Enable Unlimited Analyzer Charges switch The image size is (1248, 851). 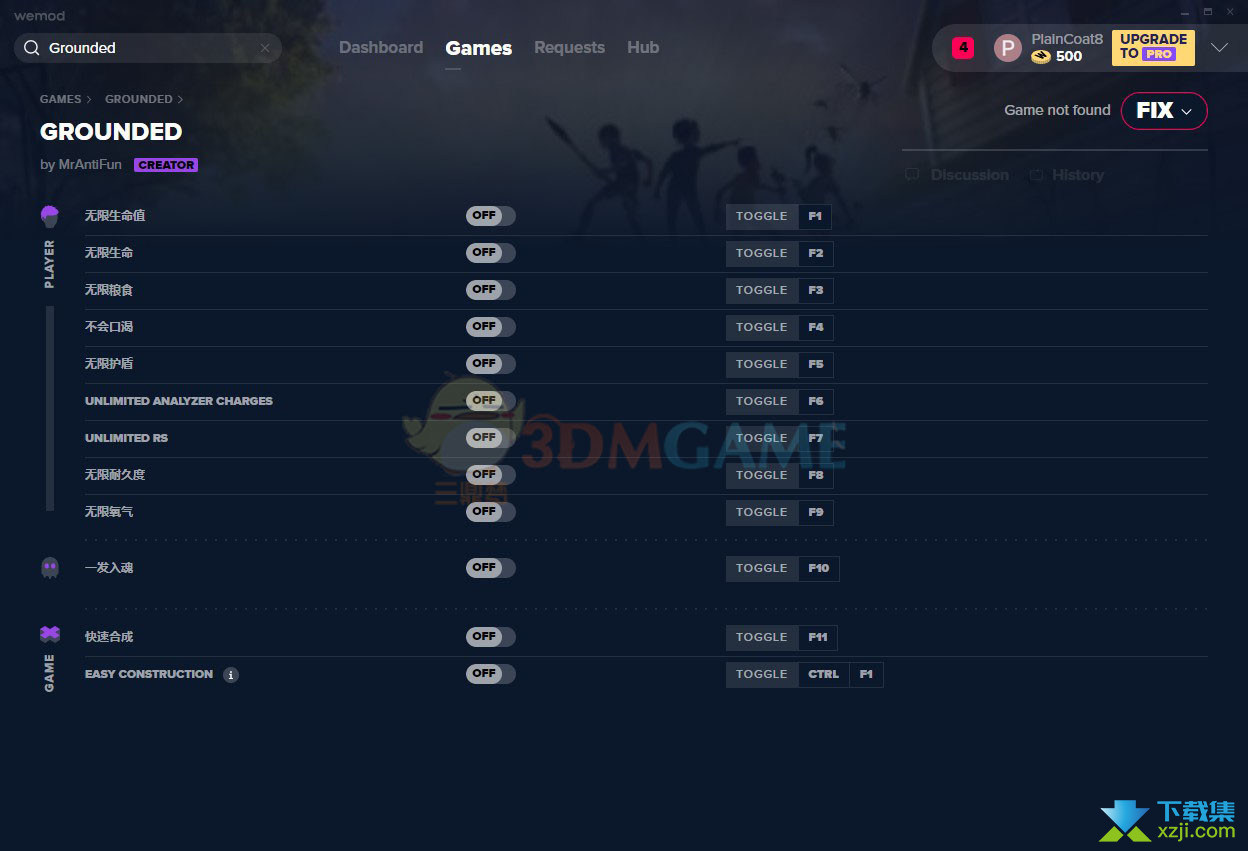[x=490, y=401]
